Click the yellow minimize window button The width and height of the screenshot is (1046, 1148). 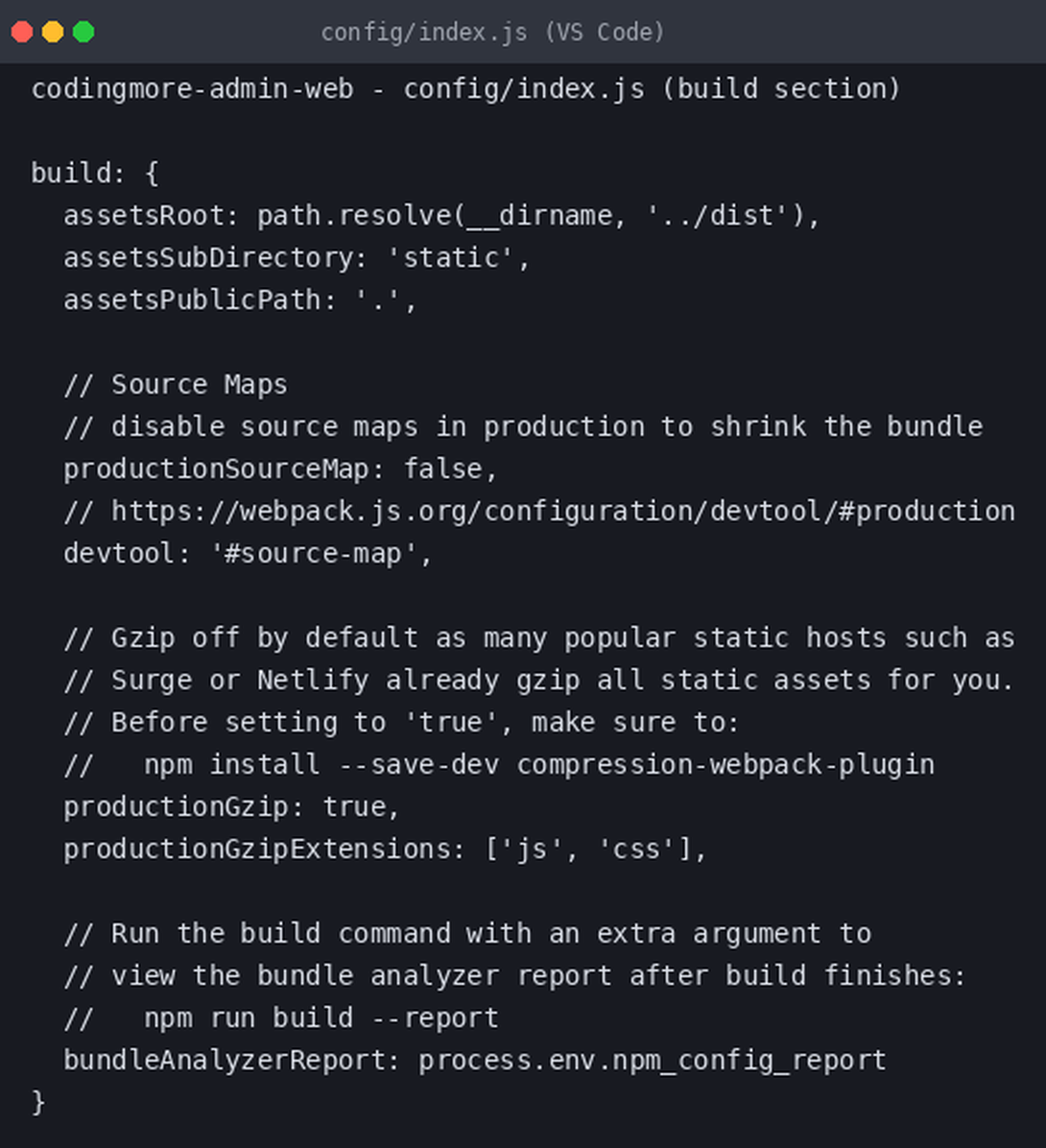point(53,33)
